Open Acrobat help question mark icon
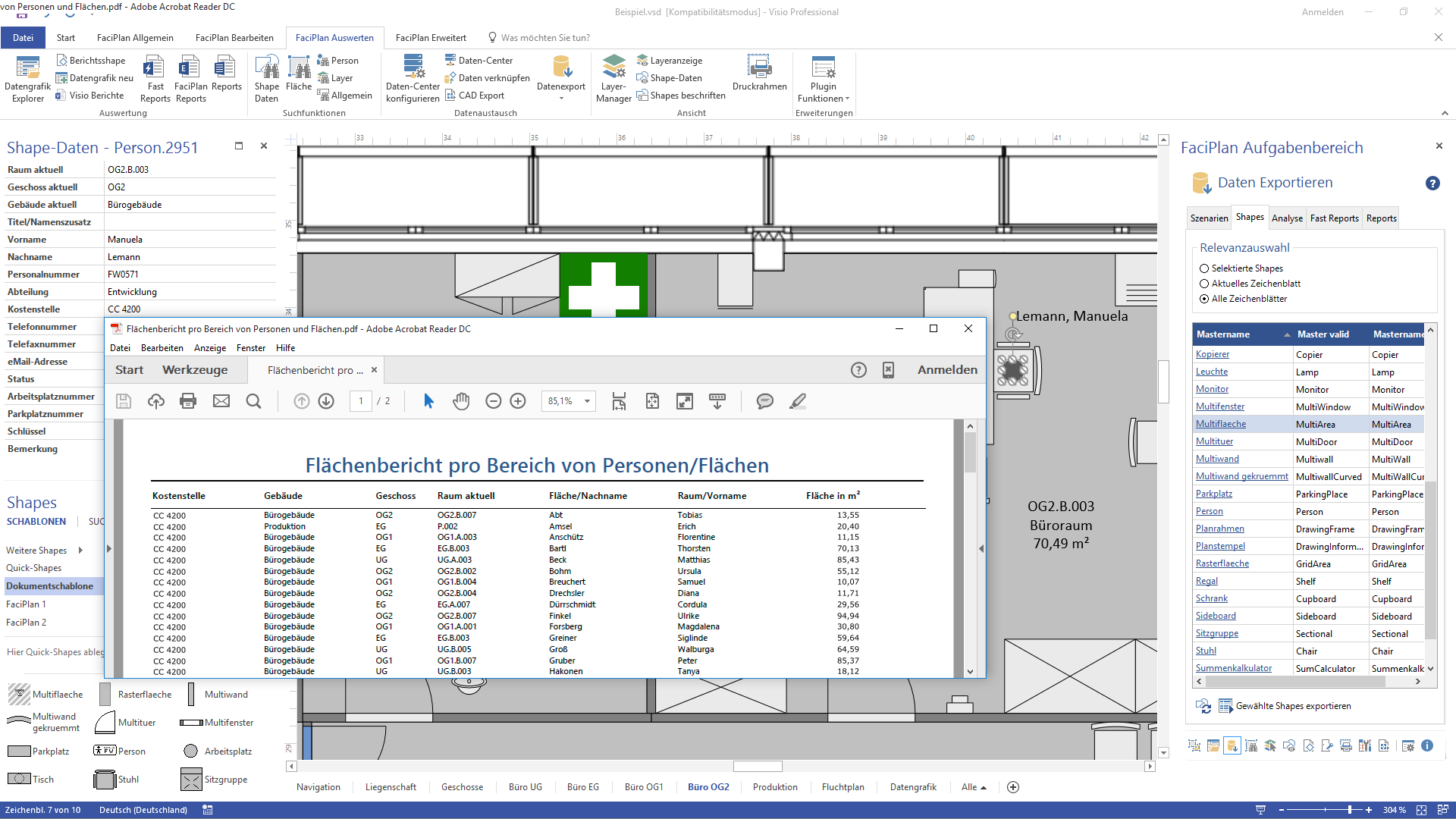This screenshot has width=1456, height=819. 858,370
